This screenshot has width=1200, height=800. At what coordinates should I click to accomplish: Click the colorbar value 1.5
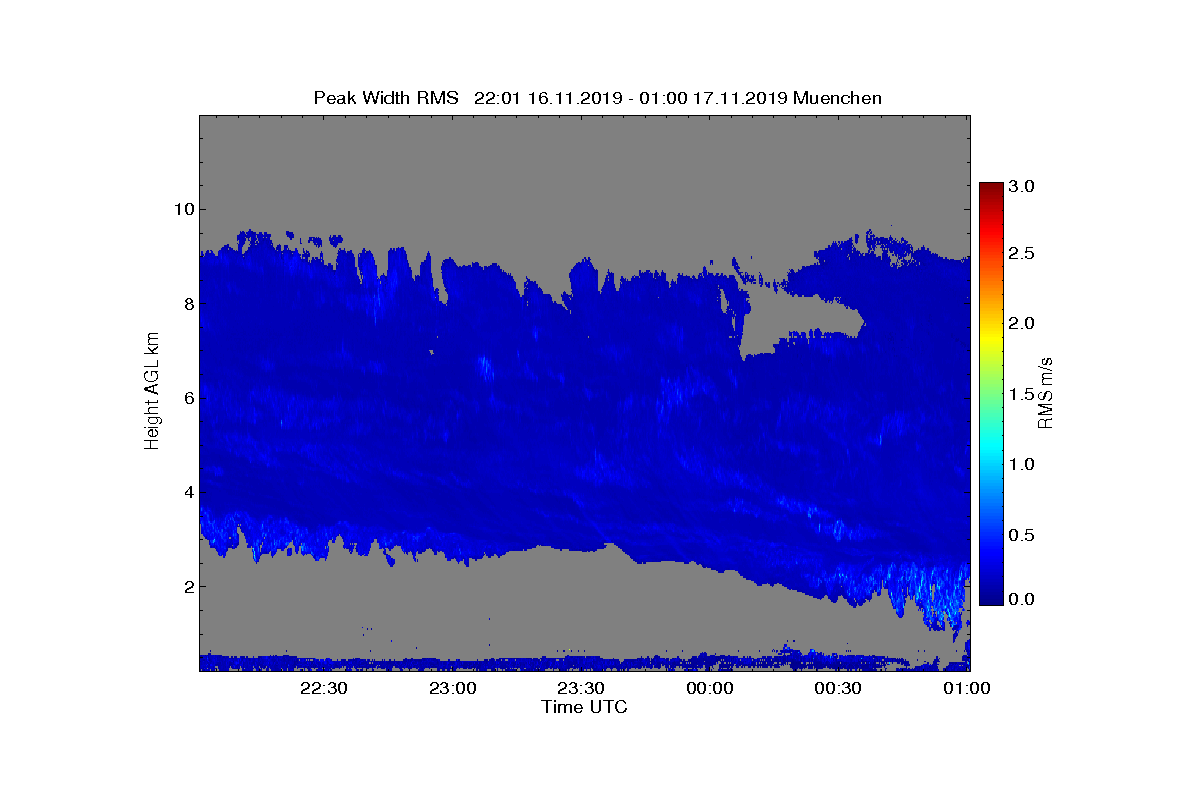point(1021,394)
